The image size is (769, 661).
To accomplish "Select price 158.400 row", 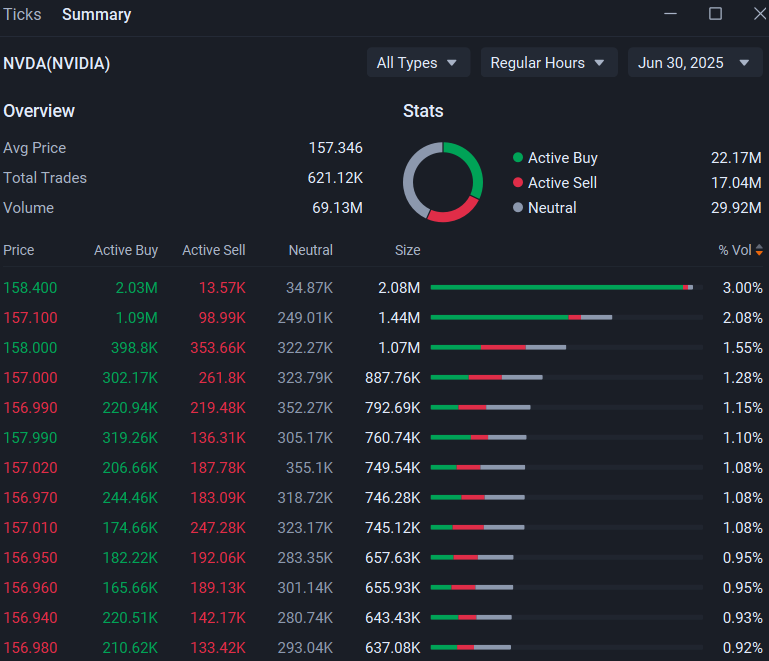I will (x=383, y=288).
